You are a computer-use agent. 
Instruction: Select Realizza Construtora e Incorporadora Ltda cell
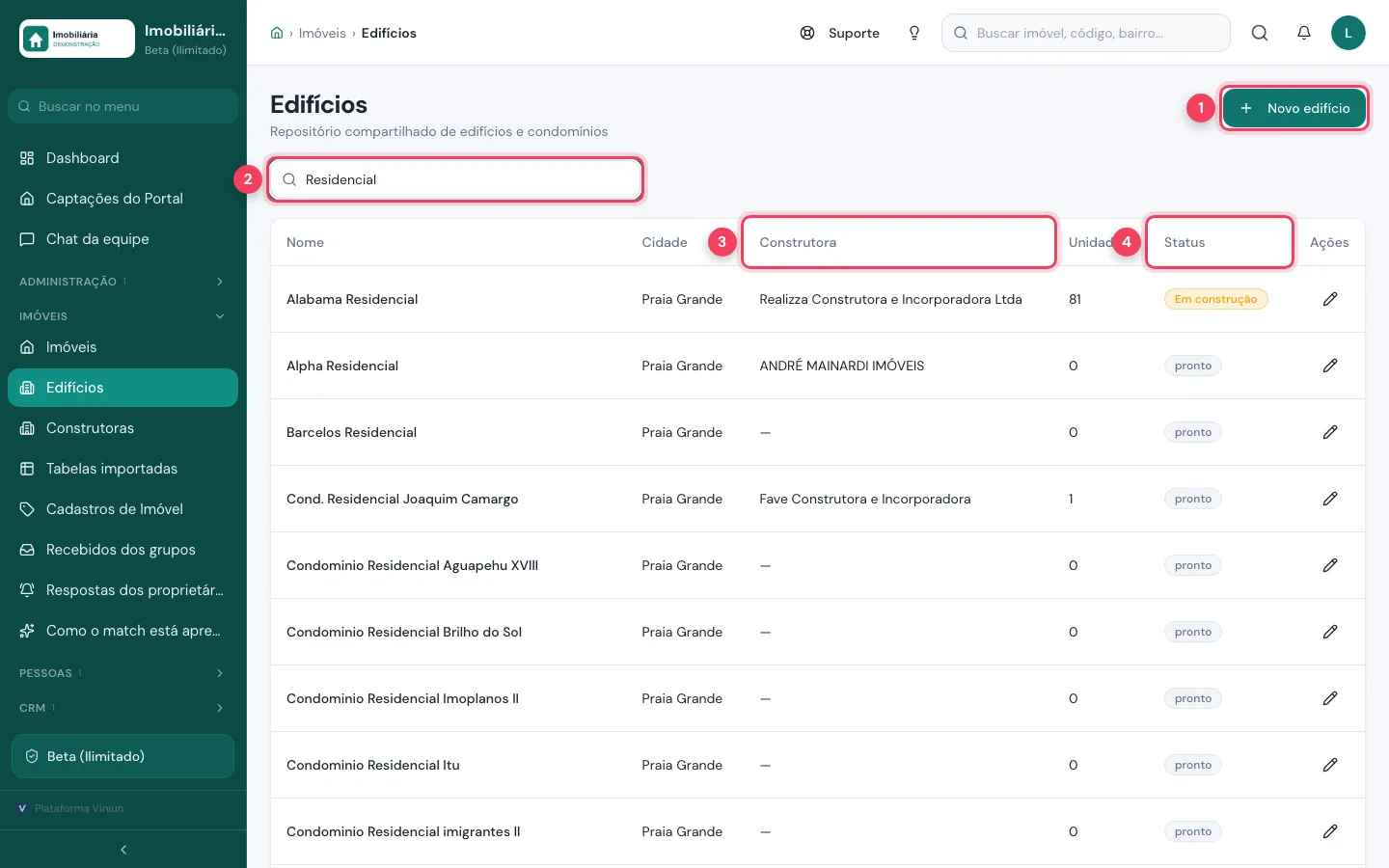tap(890, 299)
